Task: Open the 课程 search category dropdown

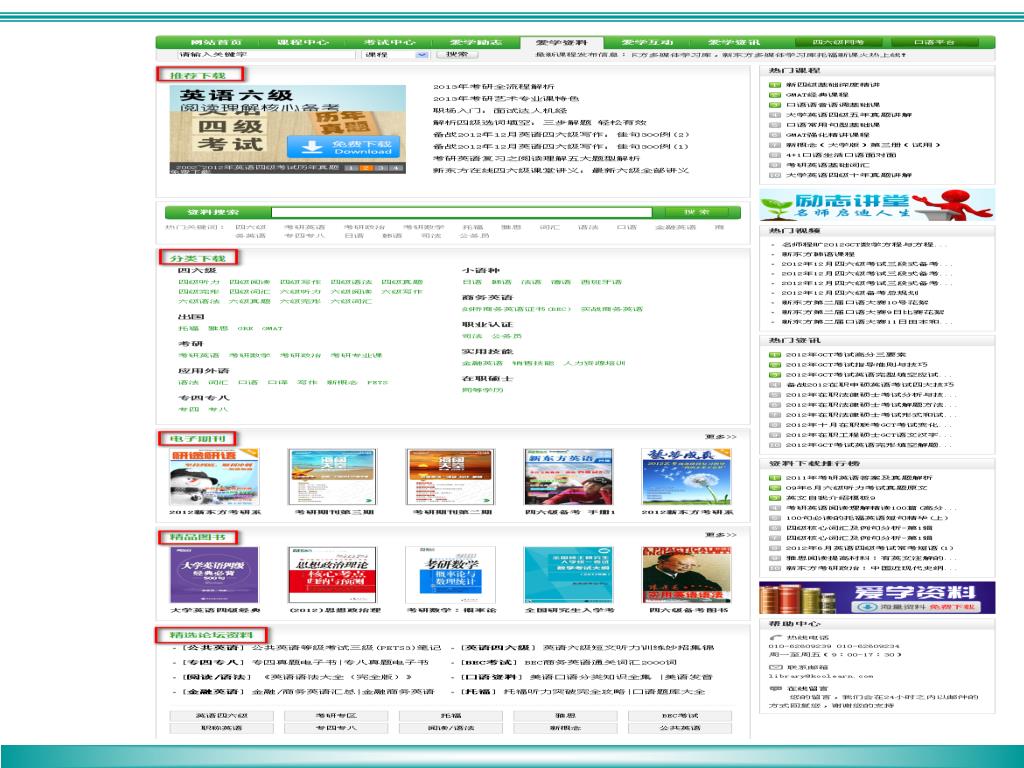Action: coord(389,55)
